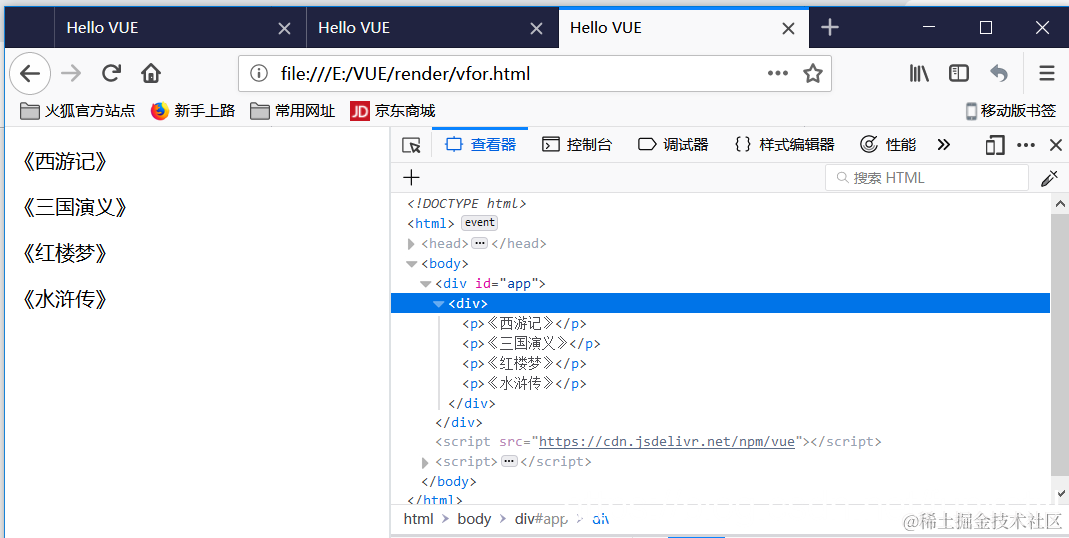Click 《水浒传》 text on the page
The image size is (1069, 538).
pos(64,299)
